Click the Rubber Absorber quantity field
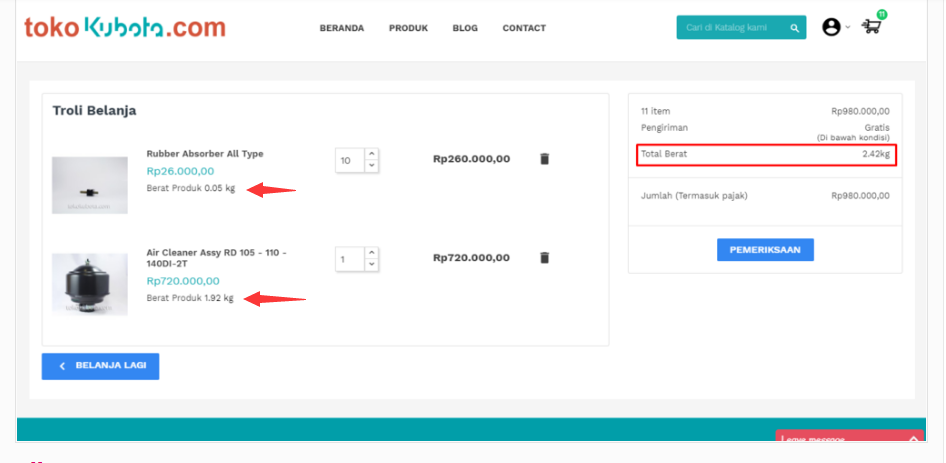 [x=351, y=160]
